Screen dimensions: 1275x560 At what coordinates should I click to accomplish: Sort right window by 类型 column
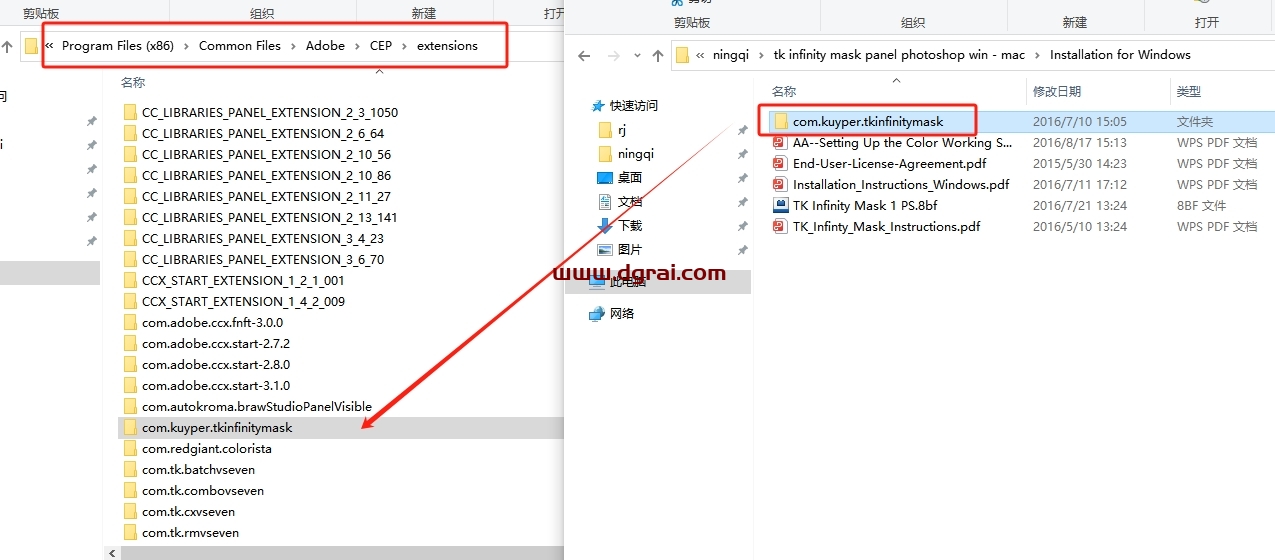point(1188,91)
